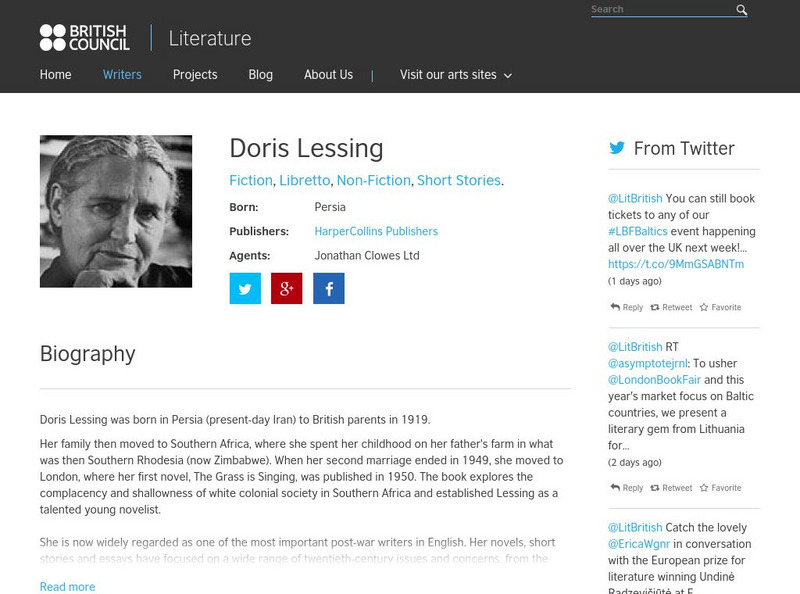Click the reply arrow under the second tweet
This screenshot has width=800, height=594.
click(x=627, y=488)
